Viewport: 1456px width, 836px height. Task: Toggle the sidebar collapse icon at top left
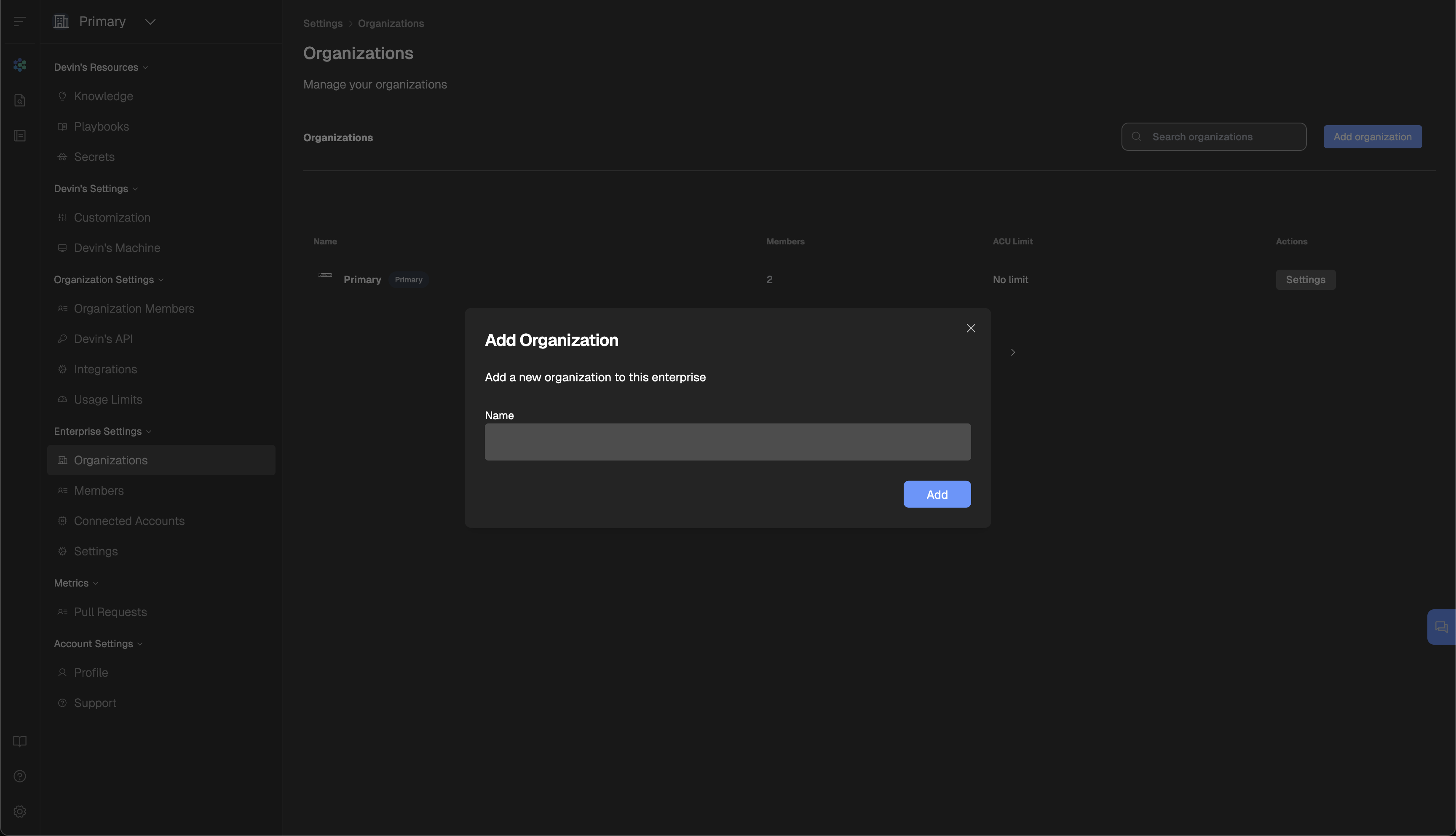19,22
